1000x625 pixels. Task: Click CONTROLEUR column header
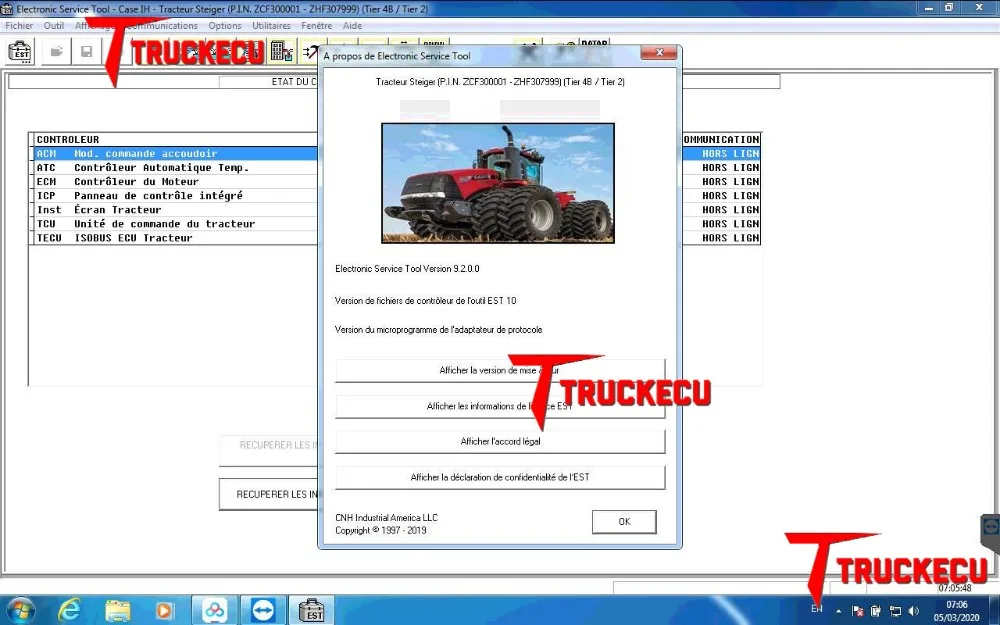[x=68, y=140]
